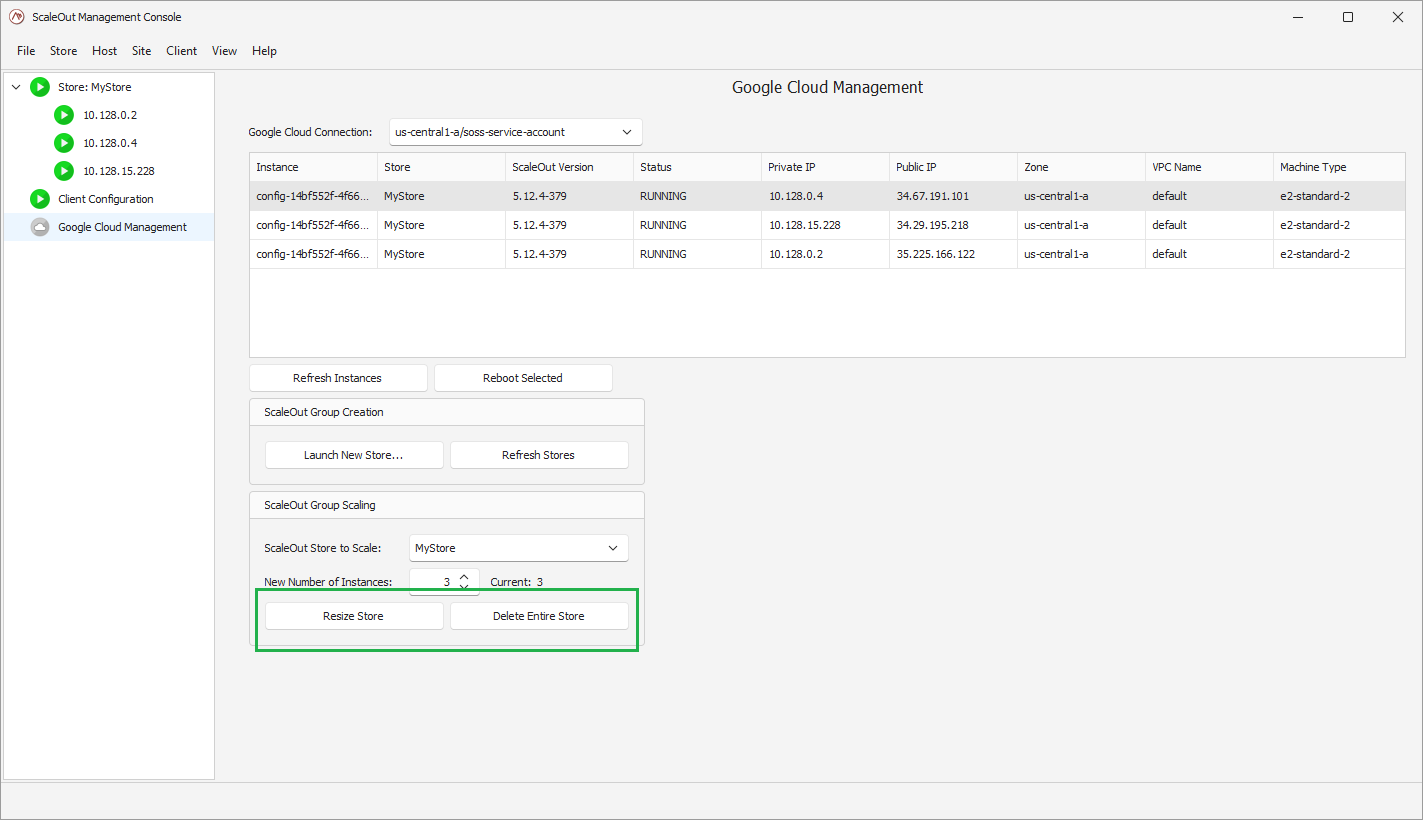Increase the New Number of Instances value
Viewport: 1423px width, 820px height.
[x=464, y=577]
